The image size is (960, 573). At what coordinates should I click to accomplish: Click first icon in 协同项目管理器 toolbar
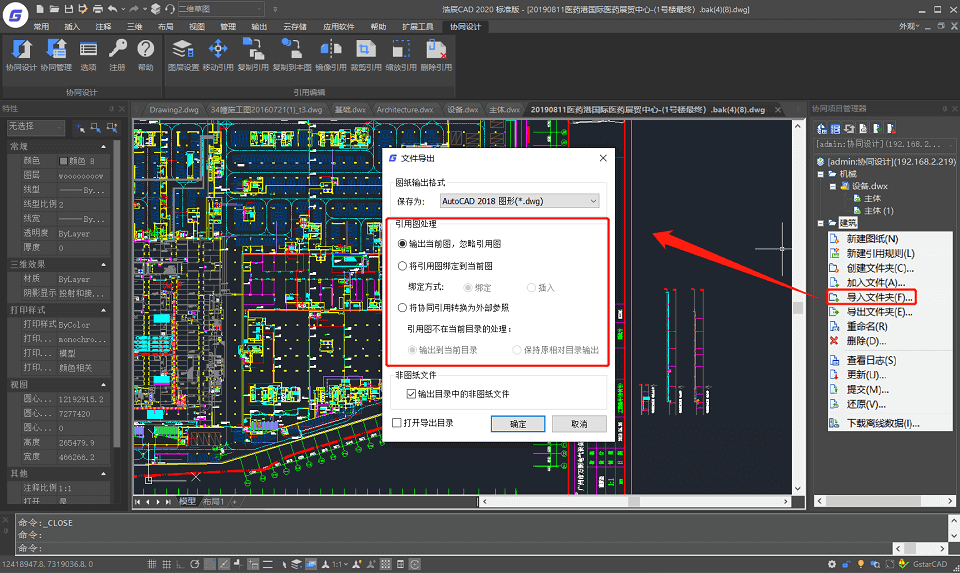tap(822, 129)
